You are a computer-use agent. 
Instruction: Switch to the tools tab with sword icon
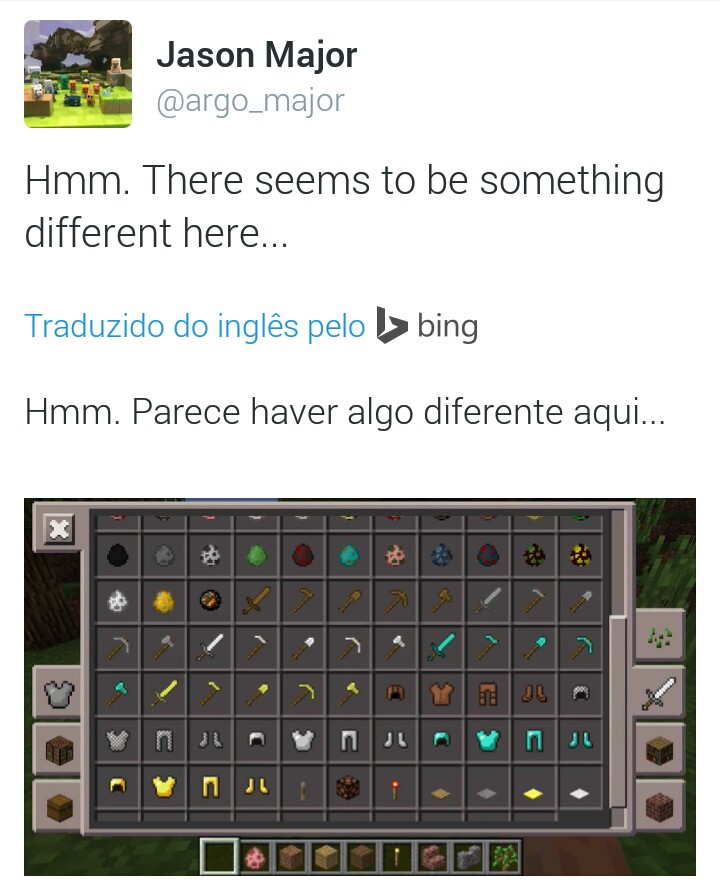click(658, 694)
